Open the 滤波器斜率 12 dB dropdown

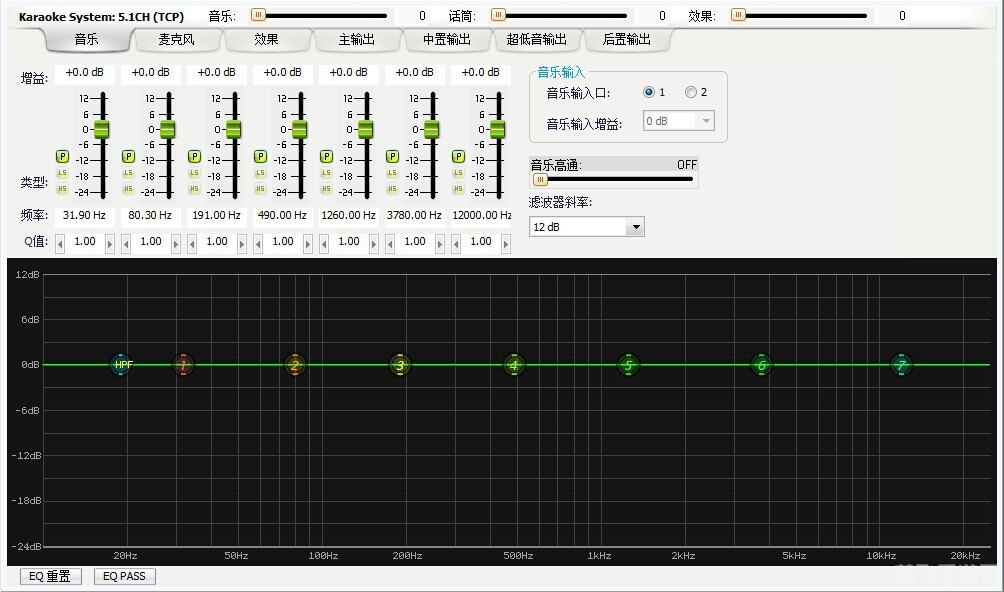[x=637, y=227]
